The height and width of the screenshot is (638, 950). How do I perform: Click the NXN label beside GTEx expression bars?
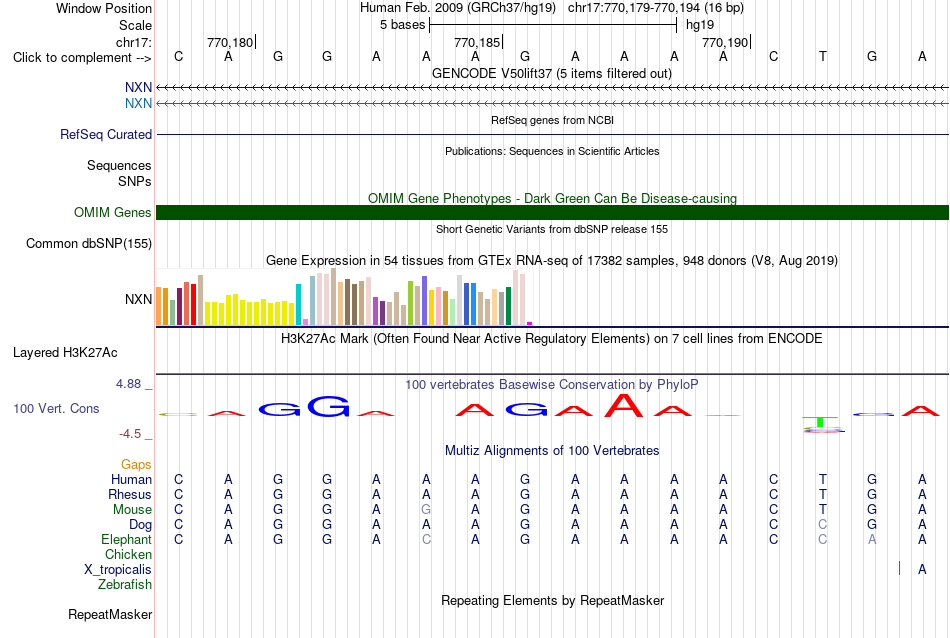(138, 299)
